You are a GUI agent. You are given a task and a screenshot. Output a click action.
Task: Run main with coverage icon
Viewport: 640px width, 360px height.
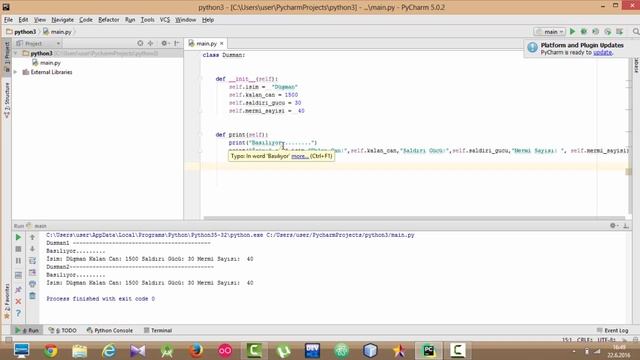(x=596, y=31)
